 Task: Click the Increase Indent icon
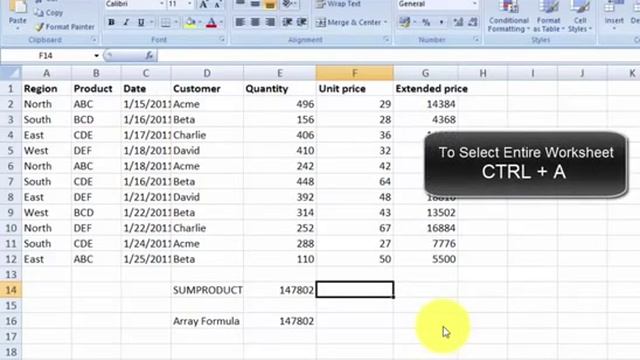302,22
